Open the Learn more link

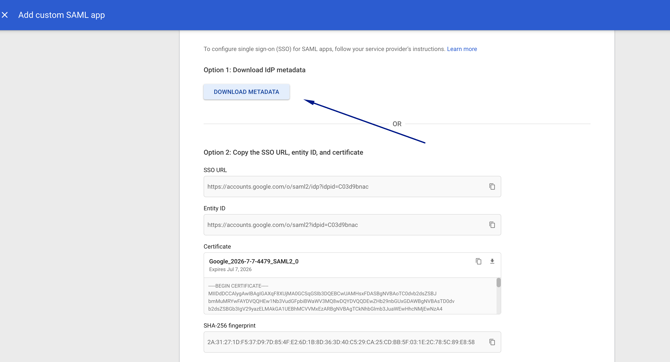click(462, 49)
